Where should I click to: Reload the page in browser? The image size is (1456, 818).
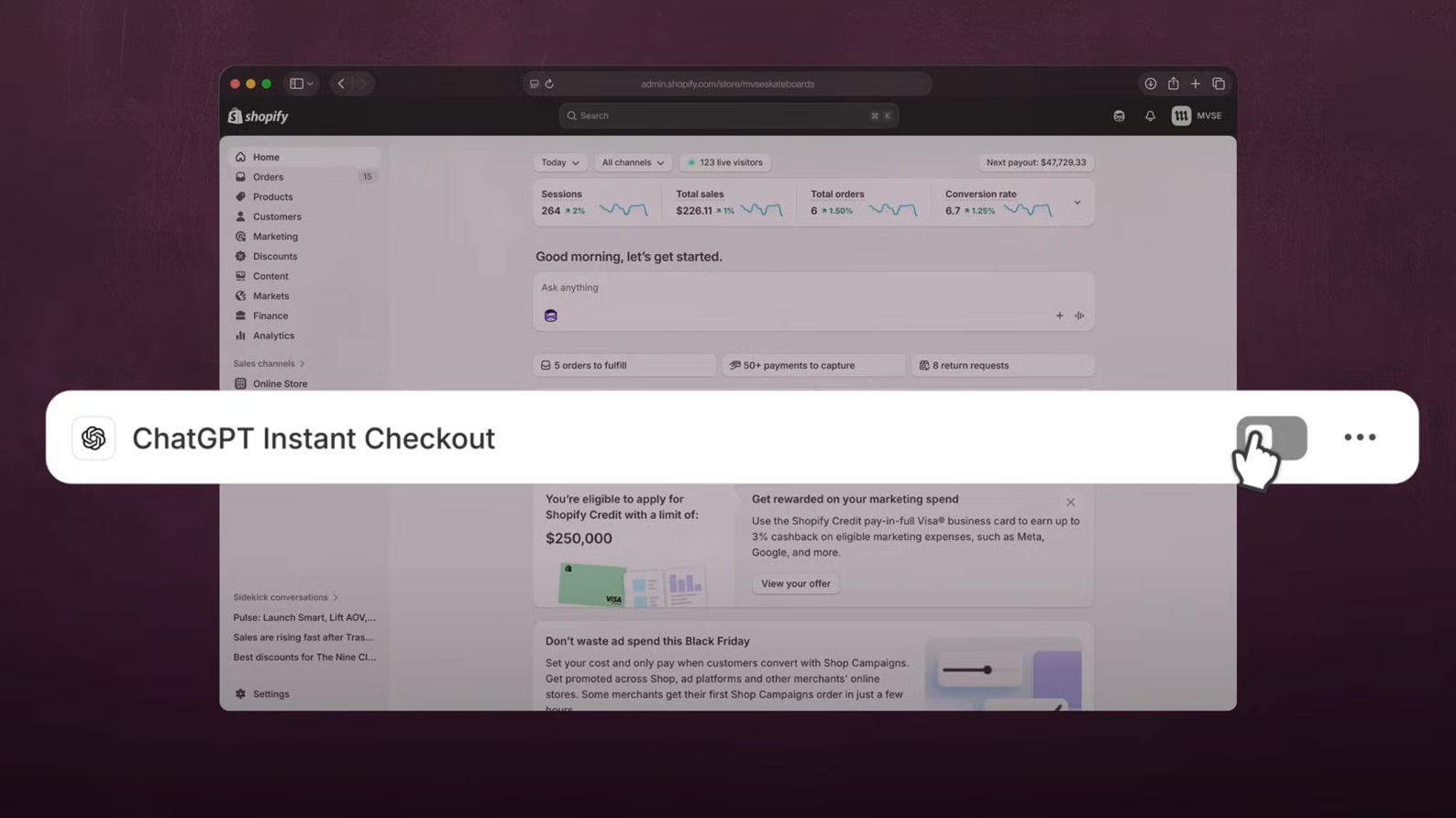(549, 84)
